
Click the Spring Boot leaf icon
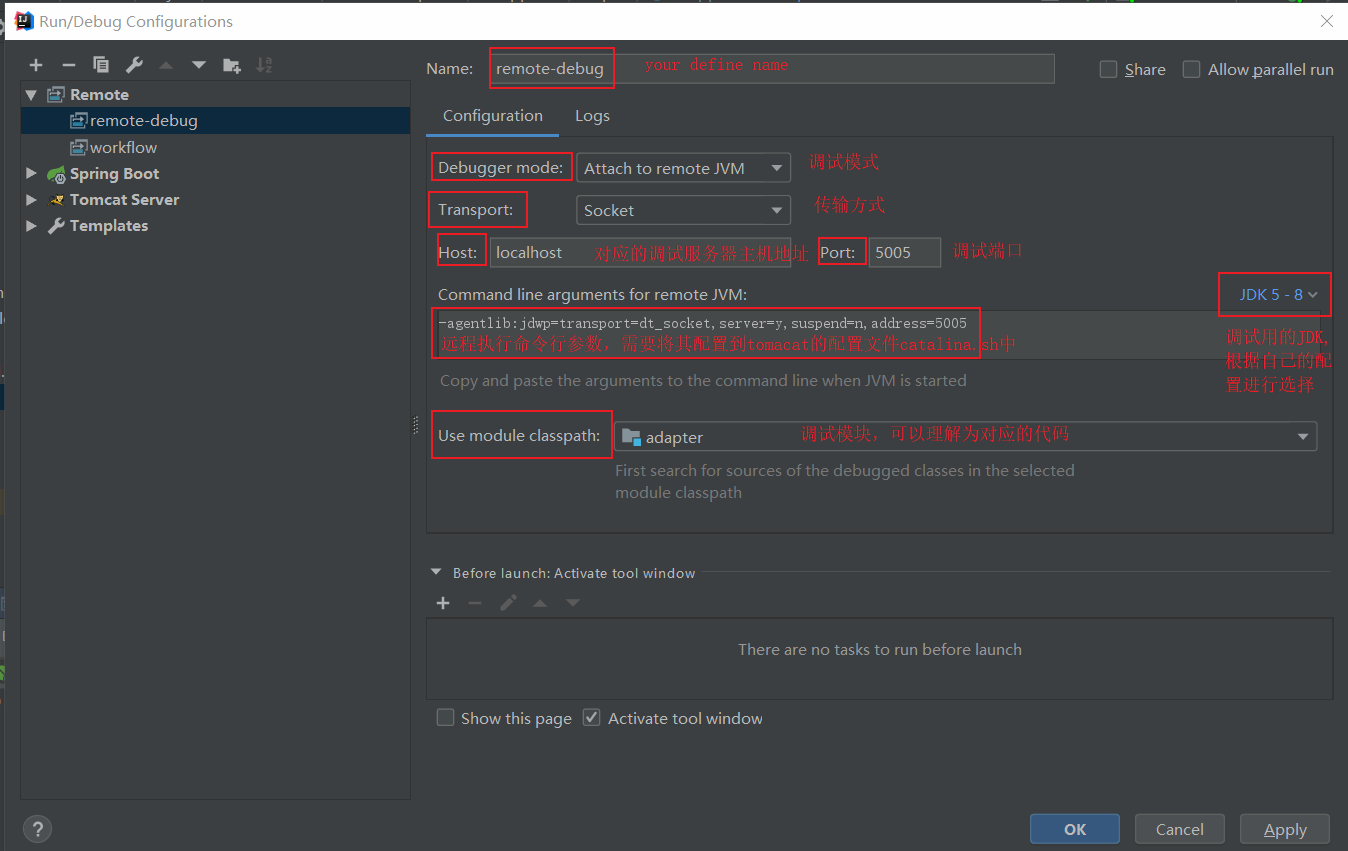55,174
